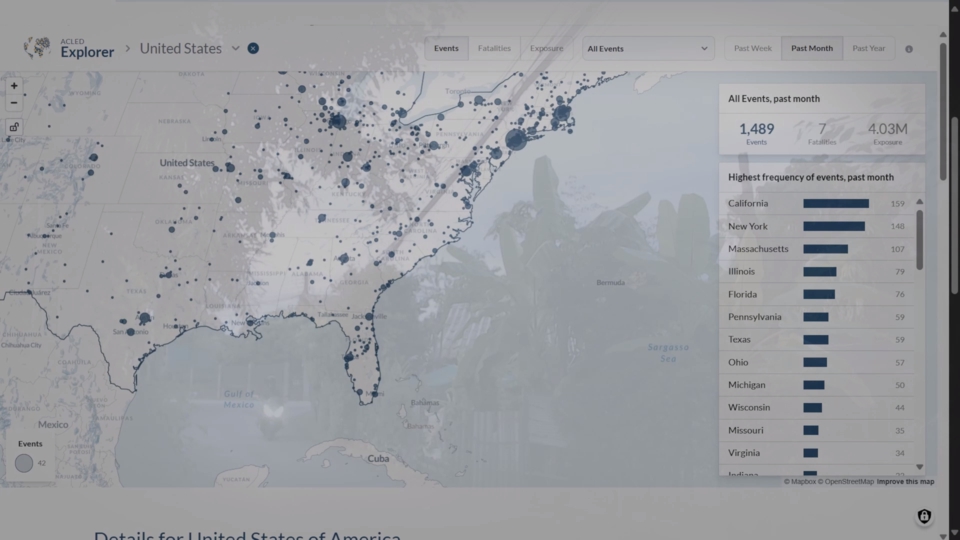
Task: Click the Explorer breadcrumb text
Action: [87, 52]
